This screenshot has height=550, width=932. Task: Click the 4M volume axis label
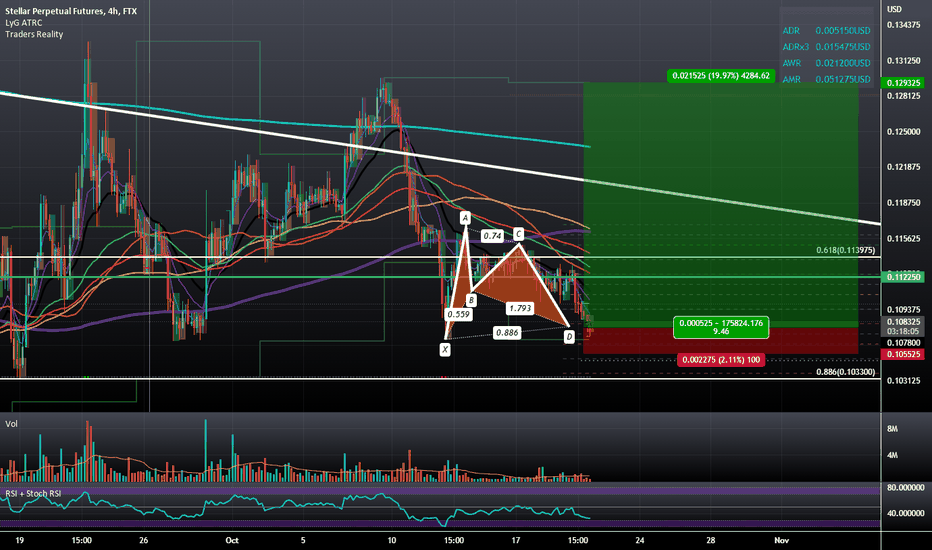[x=892, y=455]
